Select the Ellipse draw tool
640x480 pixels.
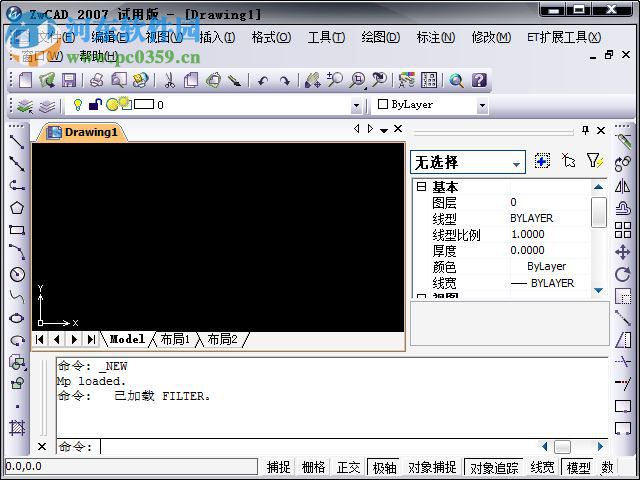(x=17, y=318)
